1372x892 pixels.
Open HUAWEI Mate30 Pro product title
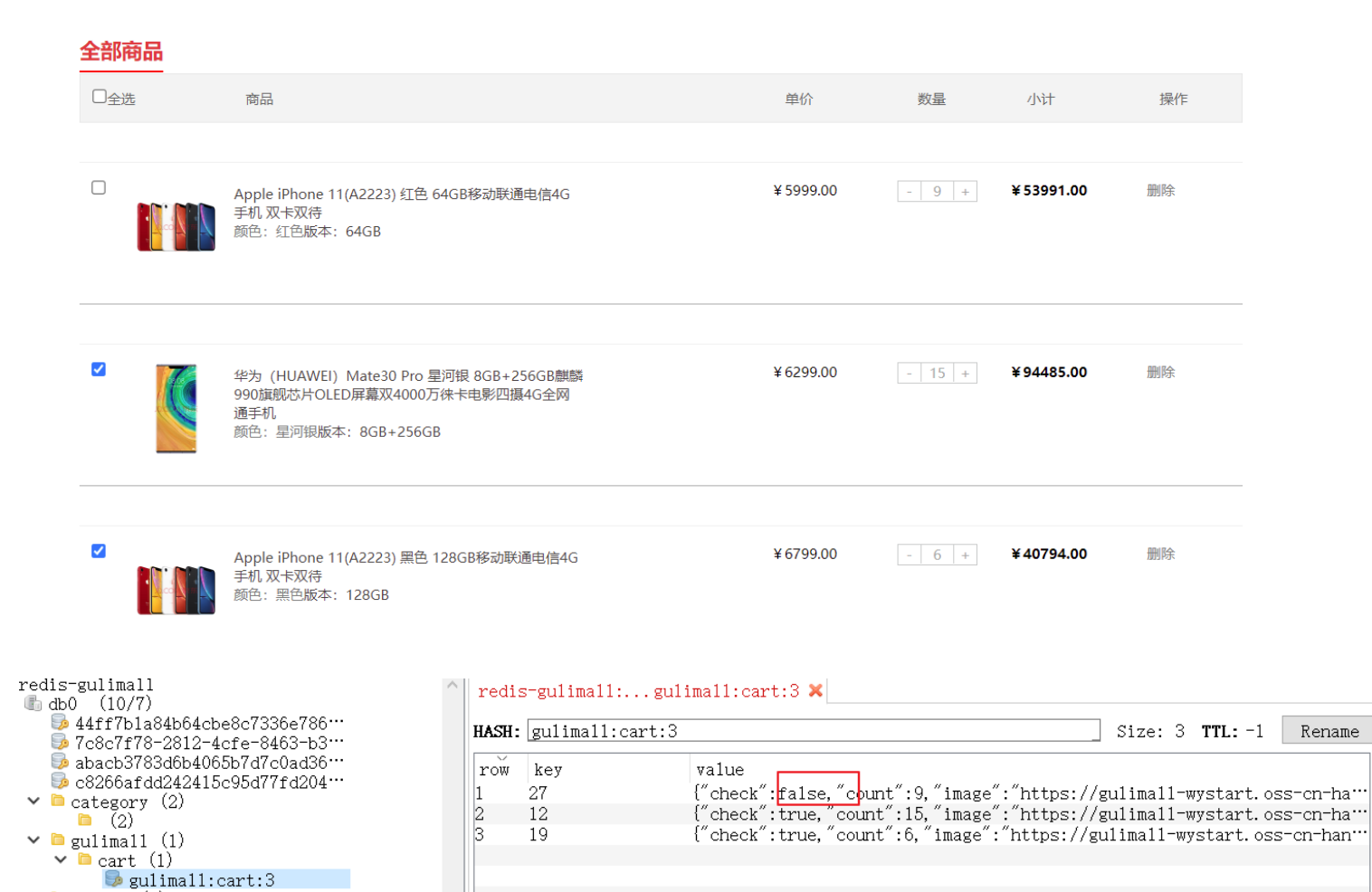coord(408,394)
